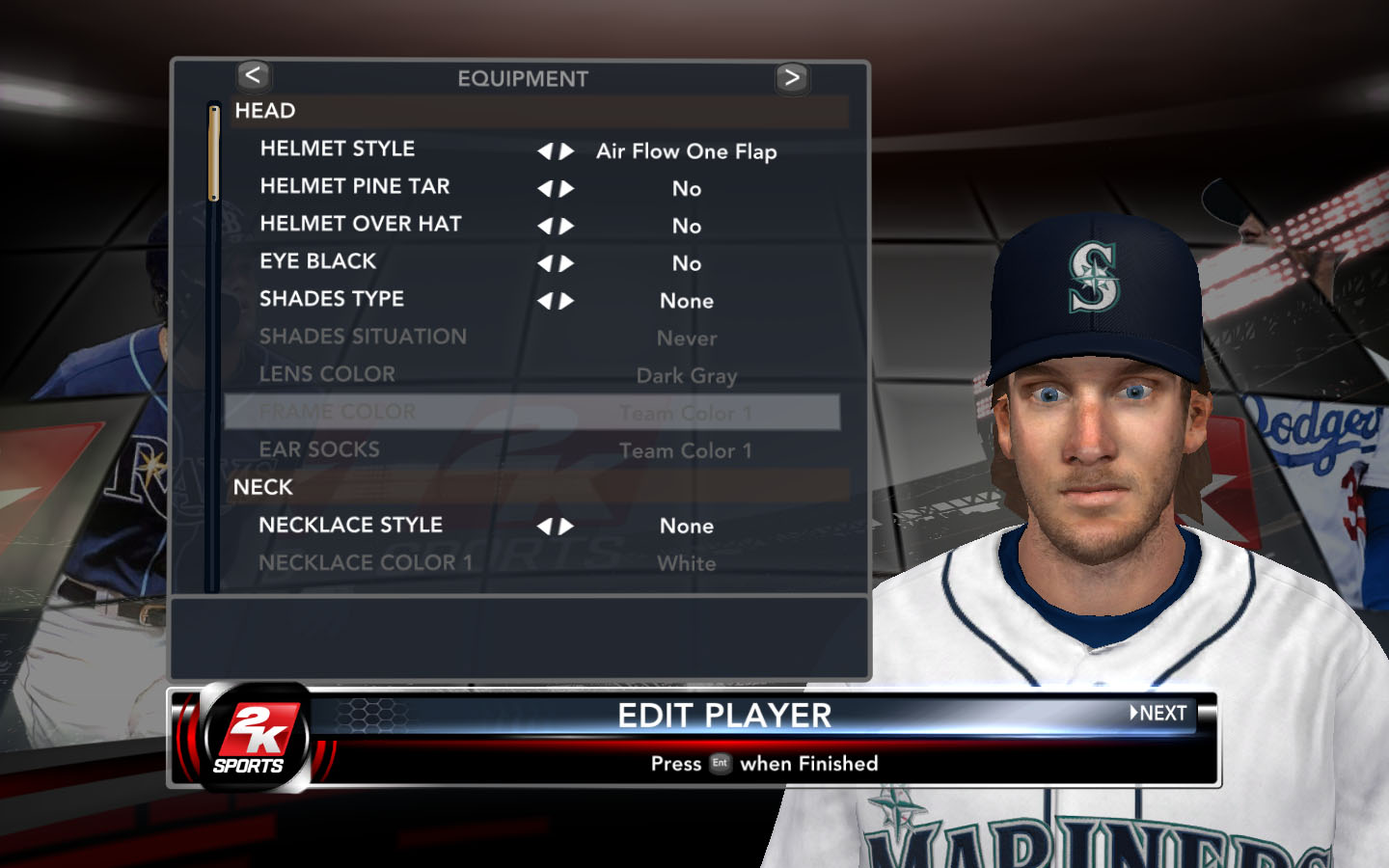1389x868 pixels.
Task: Click right arrow for Helmet Style
Action: [x=567, y=151]
